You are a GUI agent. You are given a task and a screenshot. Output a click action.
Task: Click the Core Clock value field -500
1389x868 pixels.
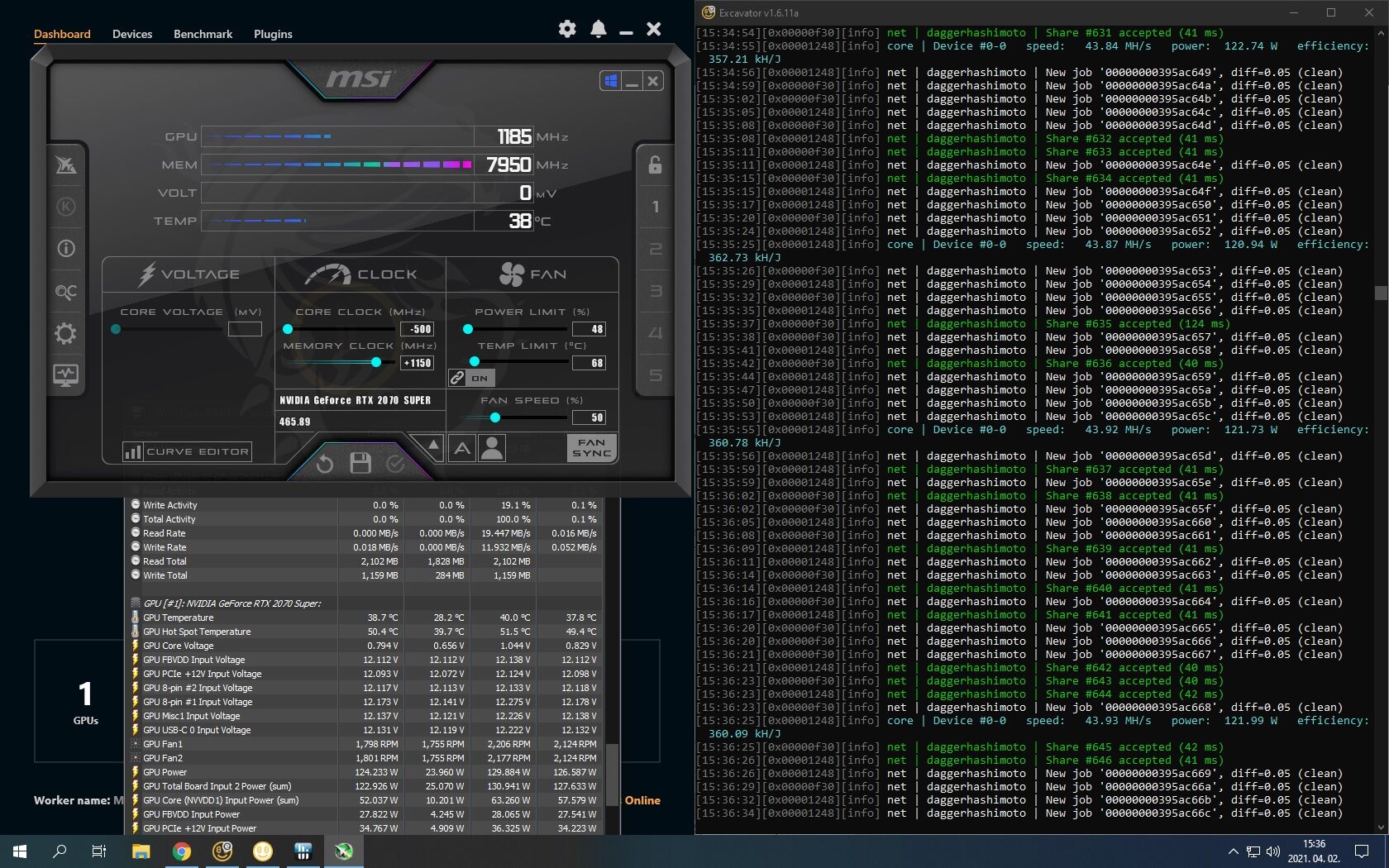tap(417, 329)
